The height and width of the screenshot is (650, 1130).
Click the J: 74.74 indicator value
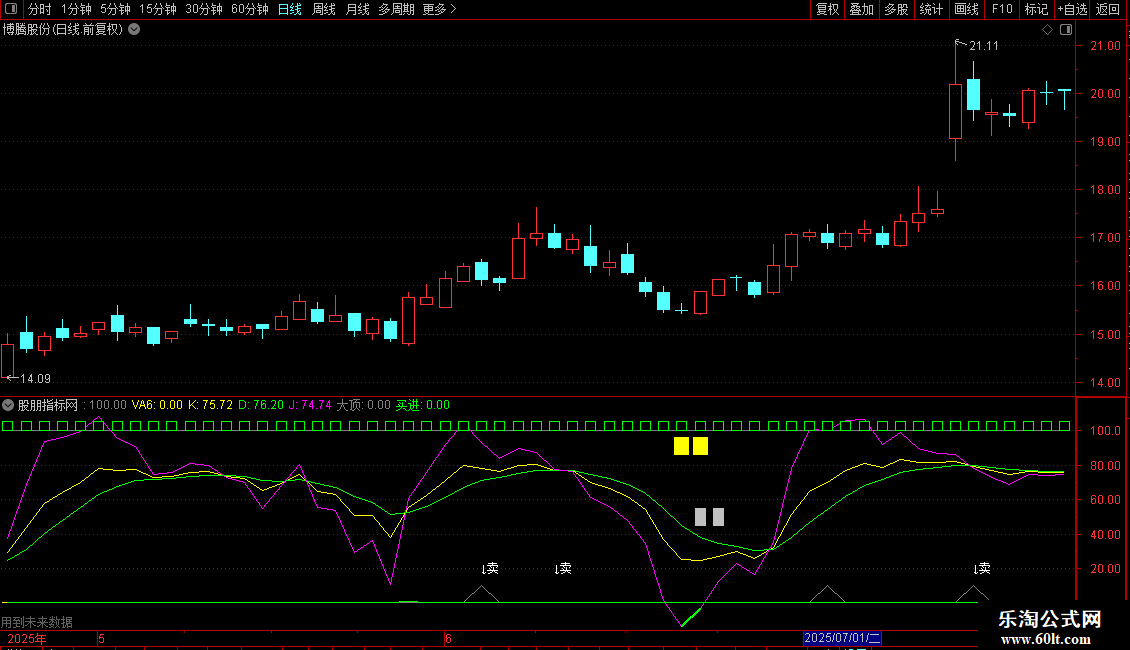310,405
